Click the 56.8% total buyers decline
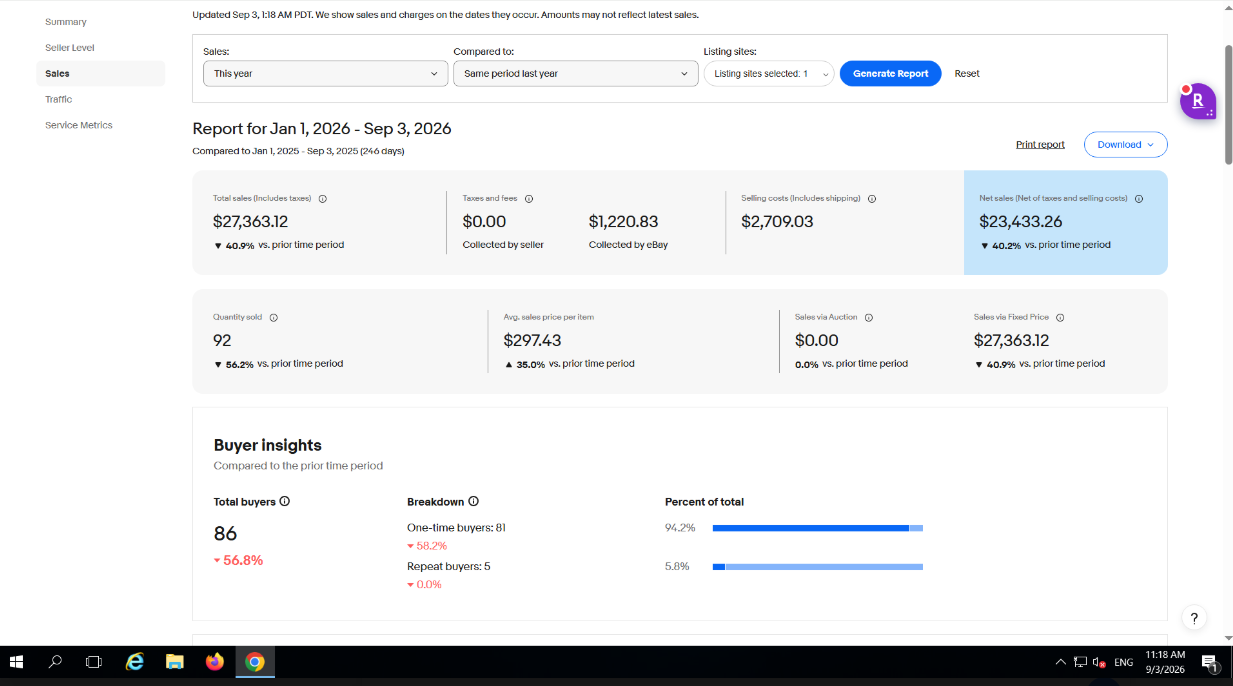This screenshot has height=686, width=1233. point(238,561)
